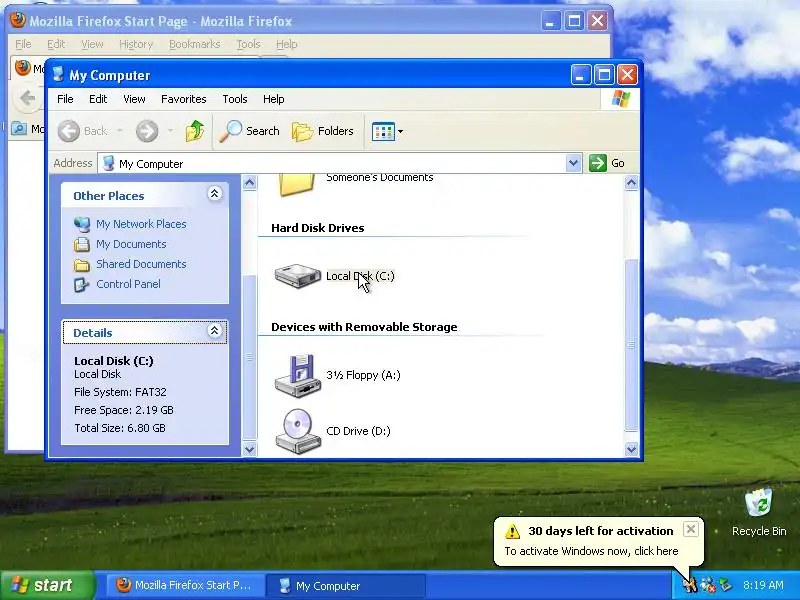Click the Forward arrow in My Computer
This screenshot has width=800, height=600.
[x=147, y=131]
